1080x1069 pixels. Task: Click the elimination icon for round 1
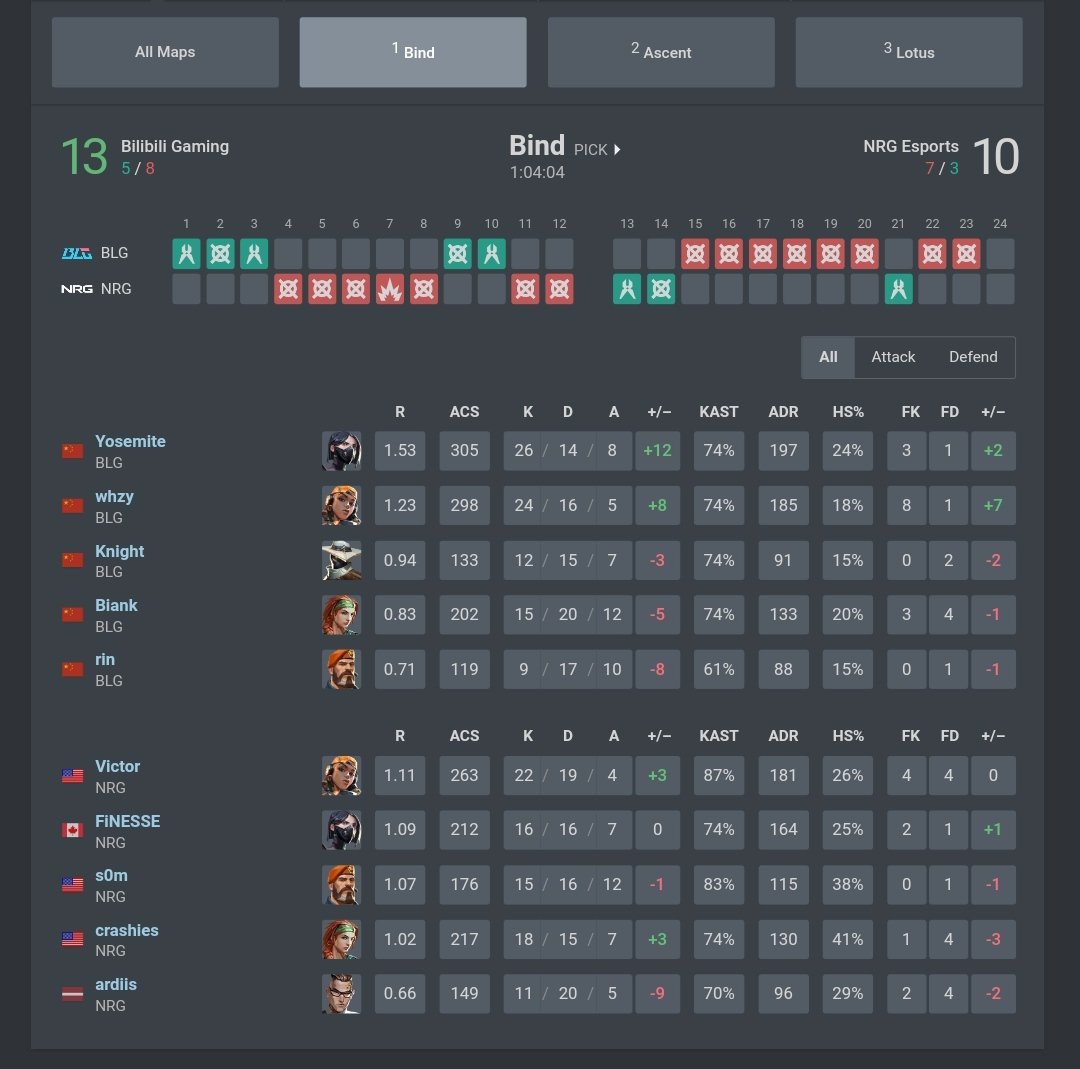pos(186,254)
